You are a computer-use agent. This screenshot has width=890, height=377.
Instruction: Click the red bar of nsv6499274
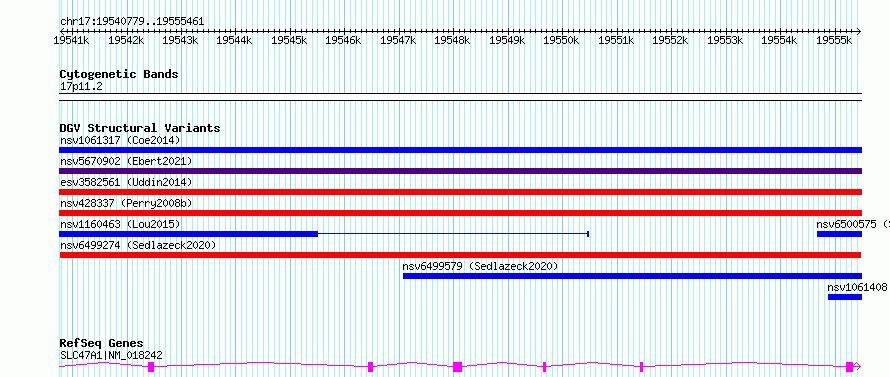[x=460, y=255]
